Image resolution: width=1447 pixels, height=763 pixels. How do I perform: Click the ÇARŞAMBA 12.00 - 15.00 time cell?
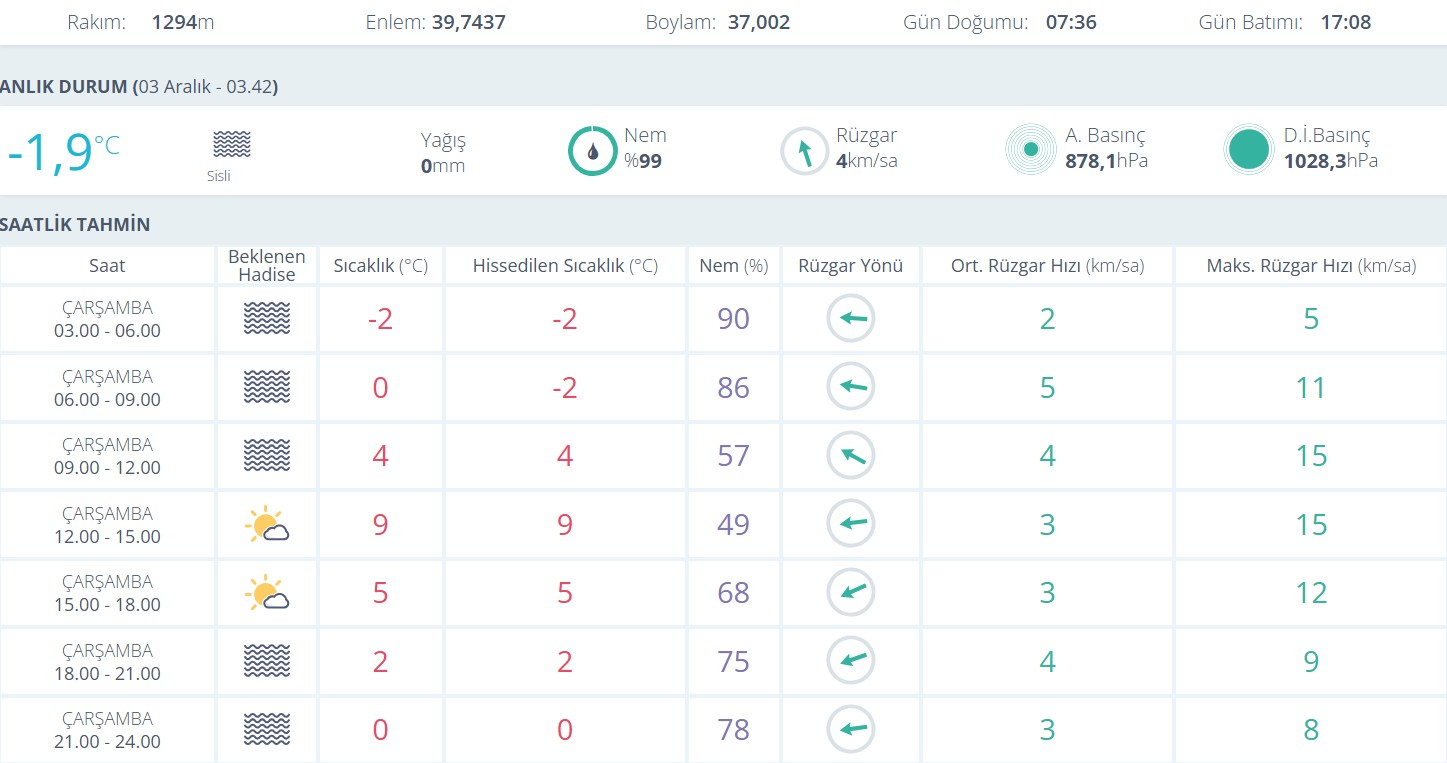pyautogui.click(x=107, y=525)
